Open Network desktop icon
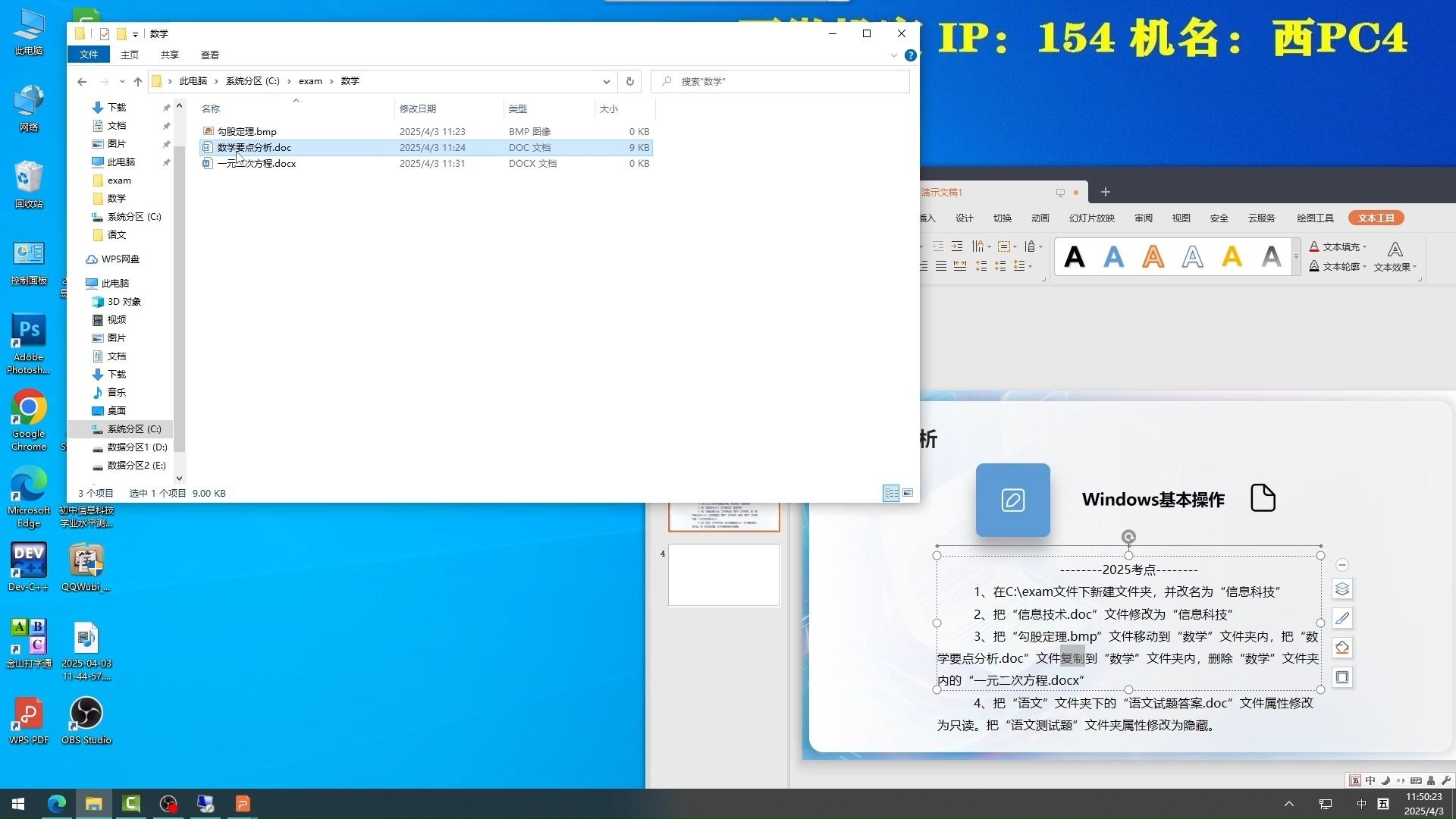This screenshot has height=819, width=1456. click(x=29, y=108)
